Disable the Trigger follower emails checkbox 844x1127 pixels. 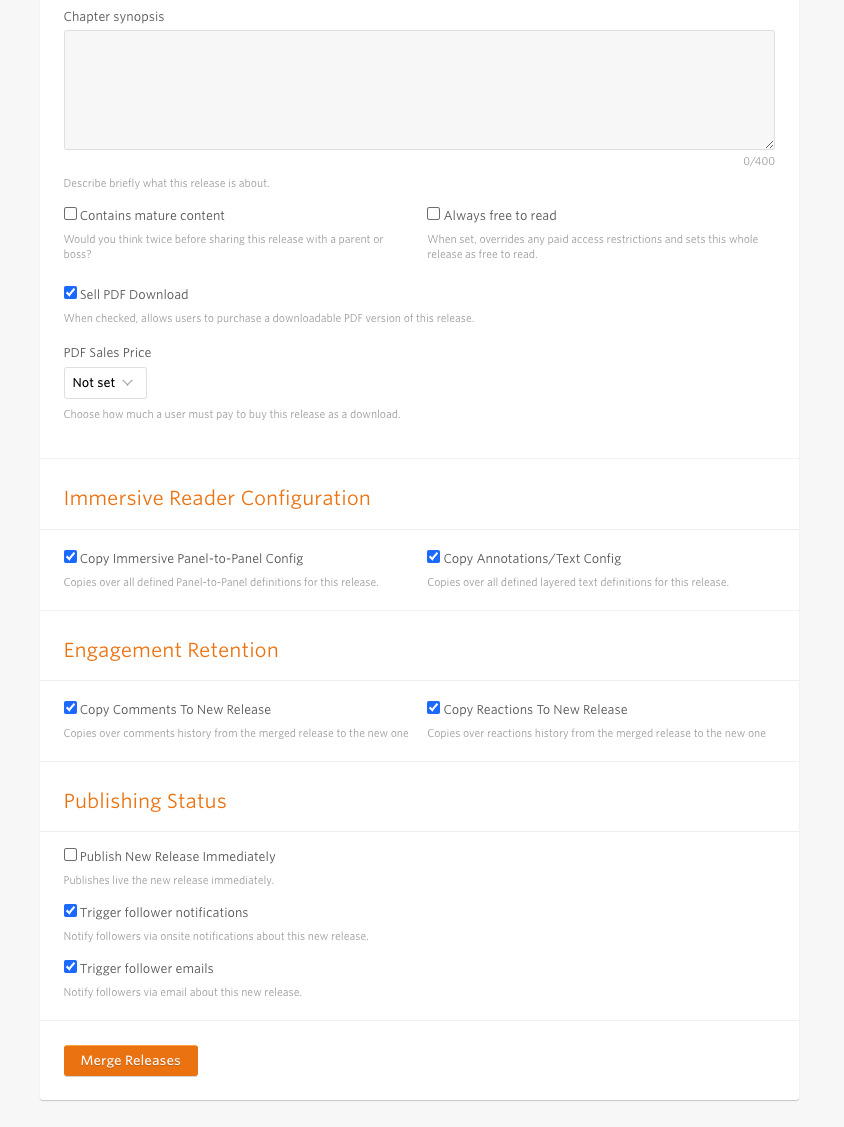coord(70,967)
